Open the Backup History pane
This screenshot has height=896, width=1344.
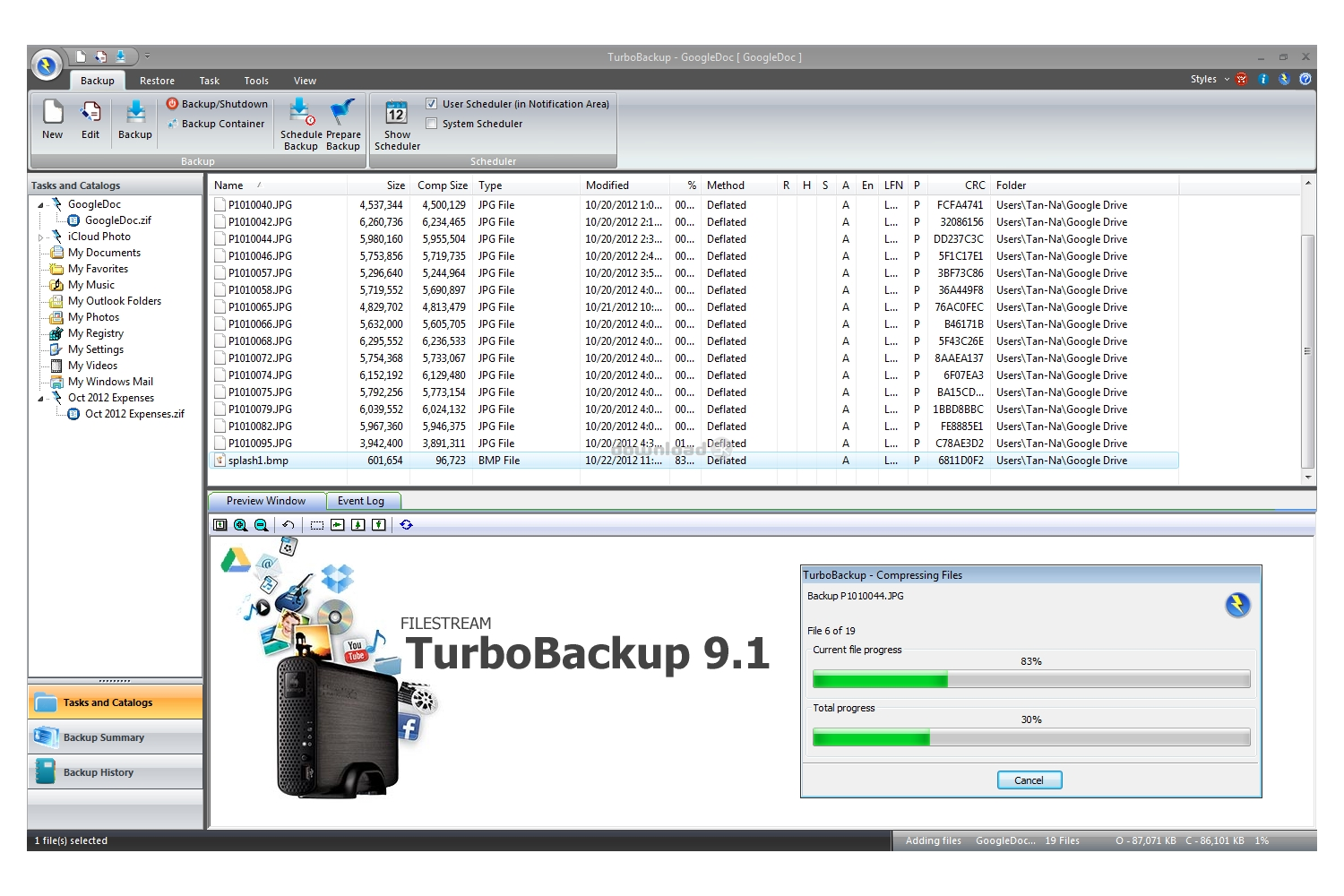click(x=115, y=772)
